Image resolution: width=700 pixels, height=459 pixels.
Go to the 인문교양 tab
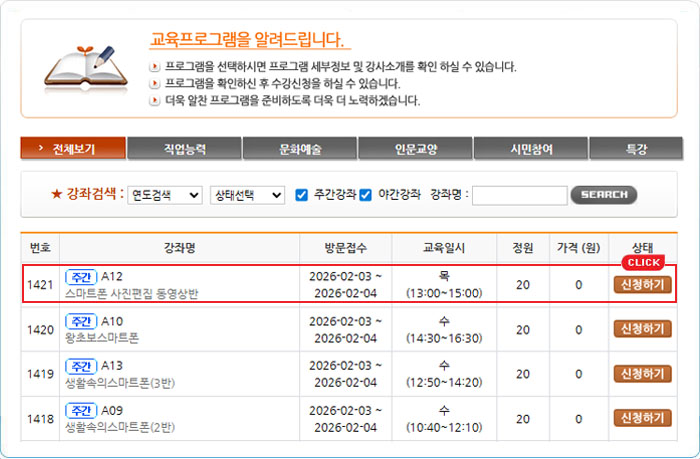415,149
